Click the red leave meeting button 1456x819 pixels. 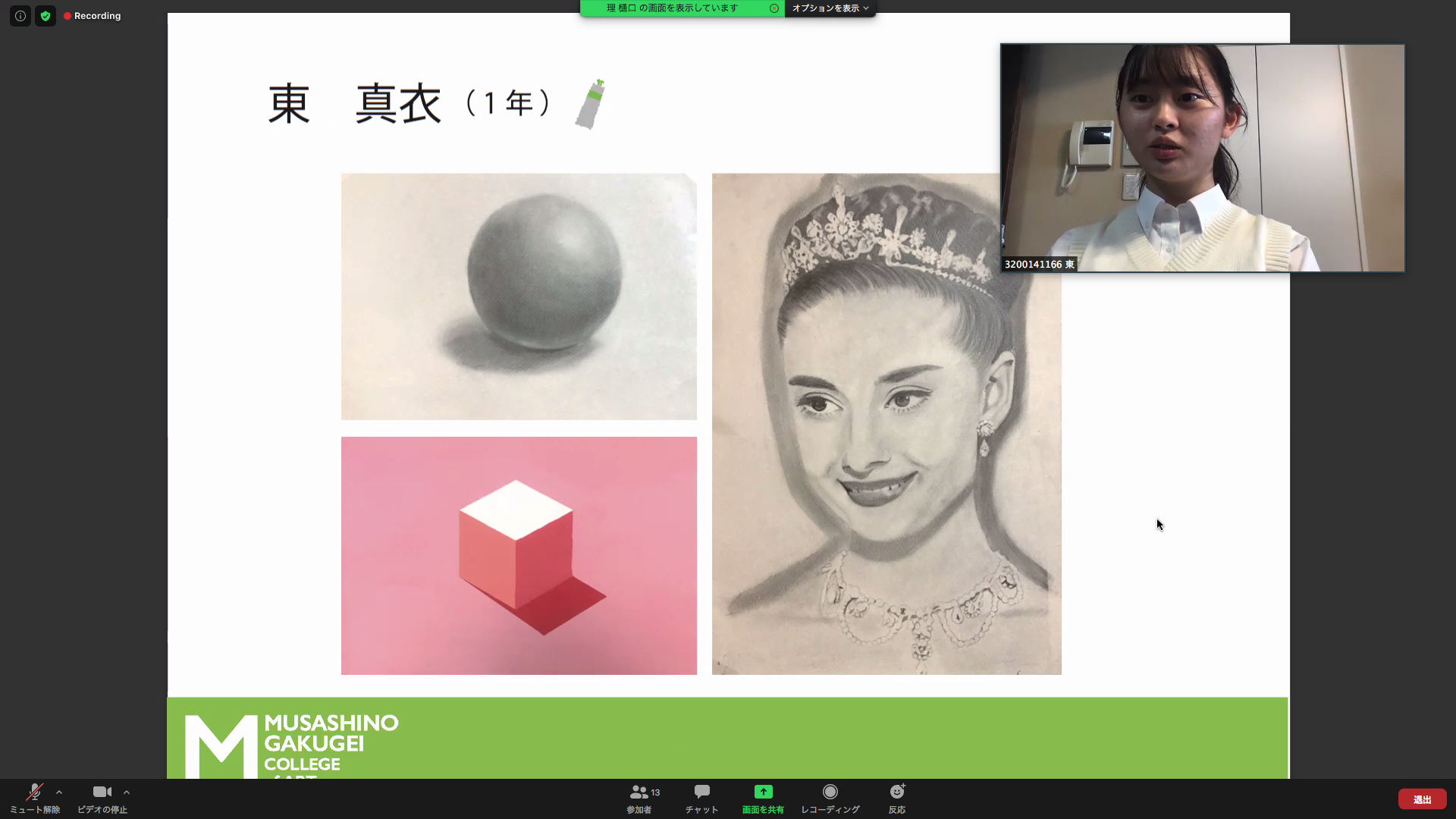click(x=1422, y=799)
